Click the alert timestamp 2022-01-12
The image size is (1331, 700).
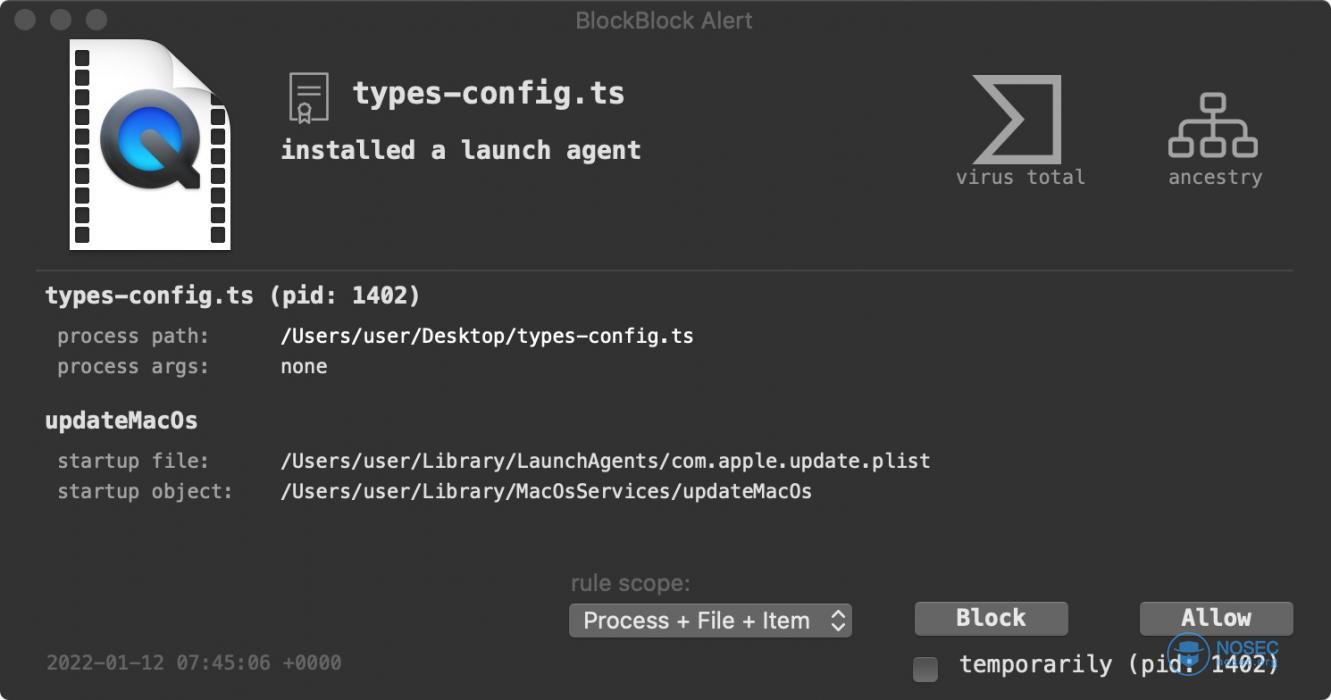(194, 662)
